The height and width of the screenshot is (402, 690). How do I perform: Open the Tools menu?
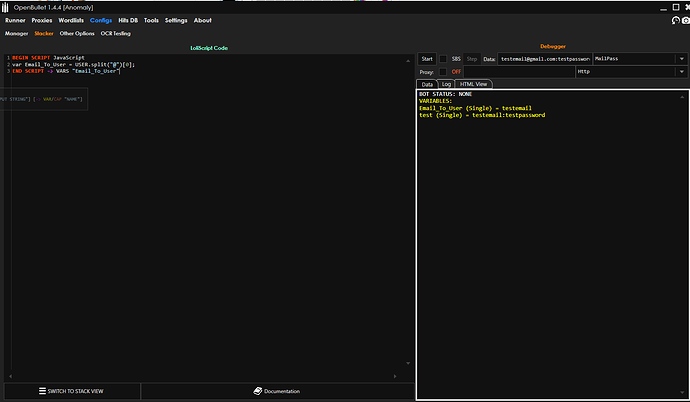click(151, 20)
